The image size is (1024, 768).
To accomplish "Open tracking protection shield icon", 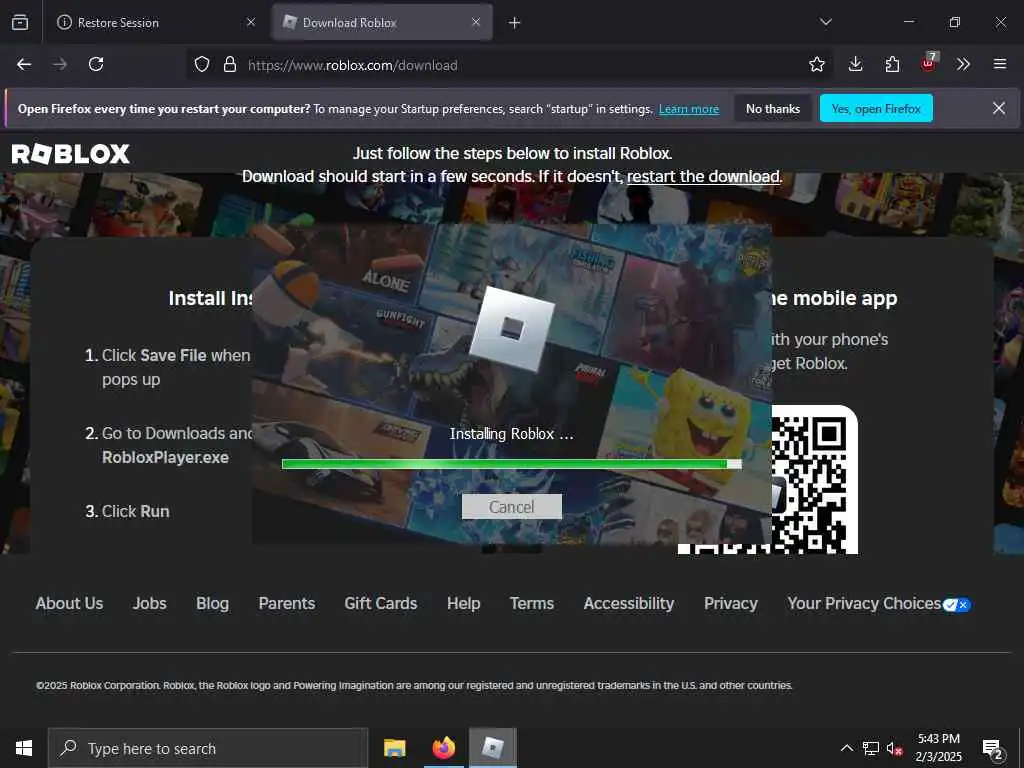I will point(202,64).
